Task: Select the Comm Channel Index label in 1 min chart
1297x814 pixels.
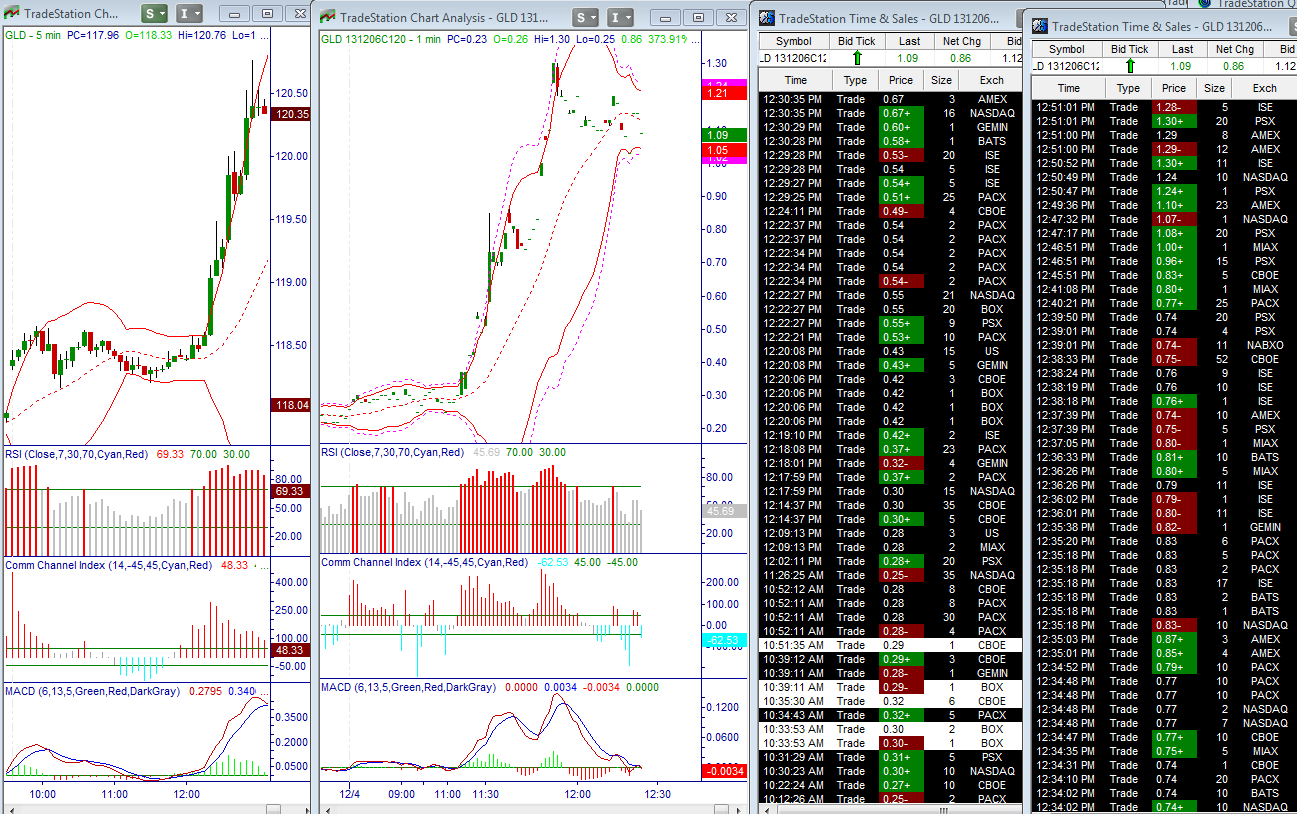Action: point(424,562)
